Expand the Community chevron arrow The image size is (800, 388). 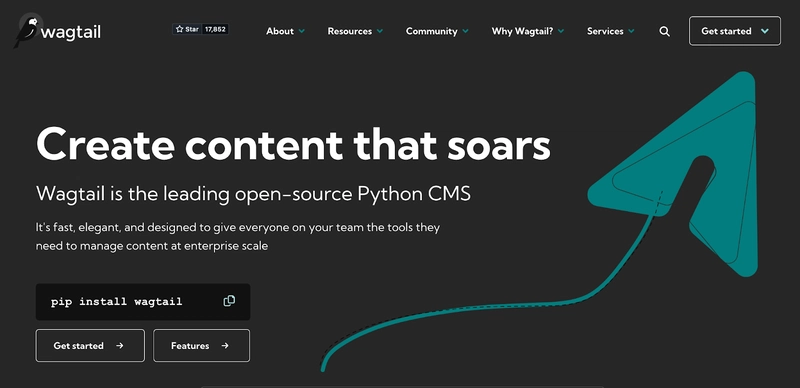click(x=465, y=31)
